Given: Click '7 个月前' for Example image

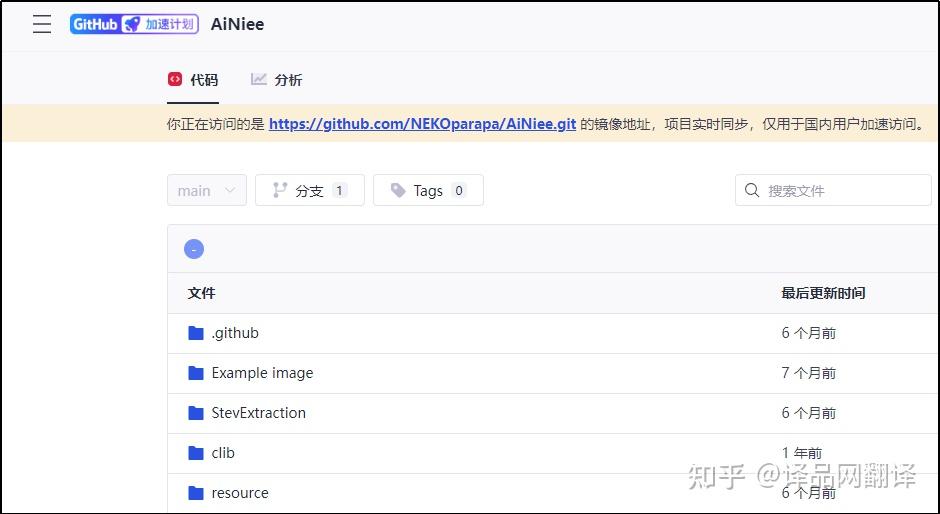Looking at the screenshot, I should point(809,373).
